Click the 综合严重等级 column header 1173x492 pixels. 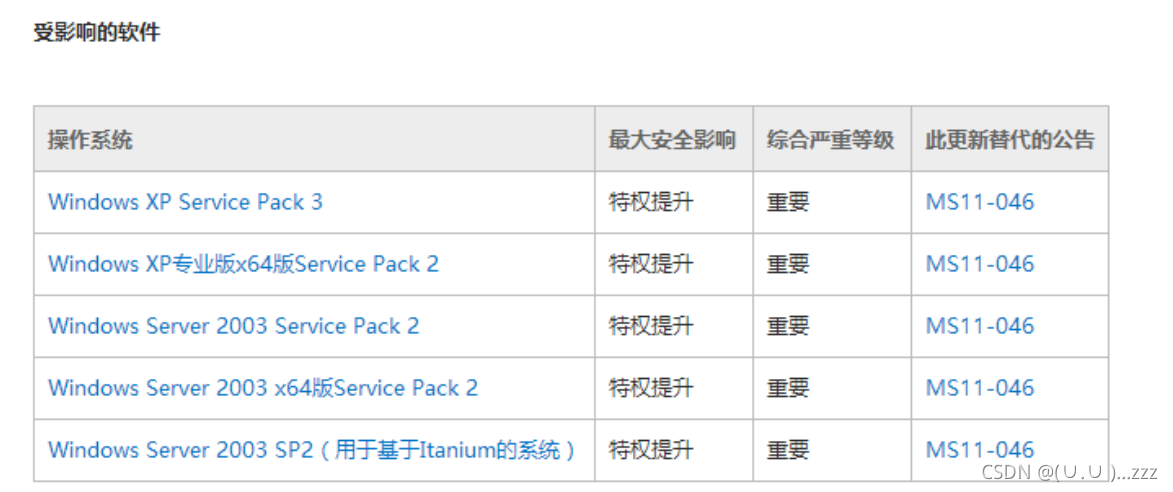[830, 140]
